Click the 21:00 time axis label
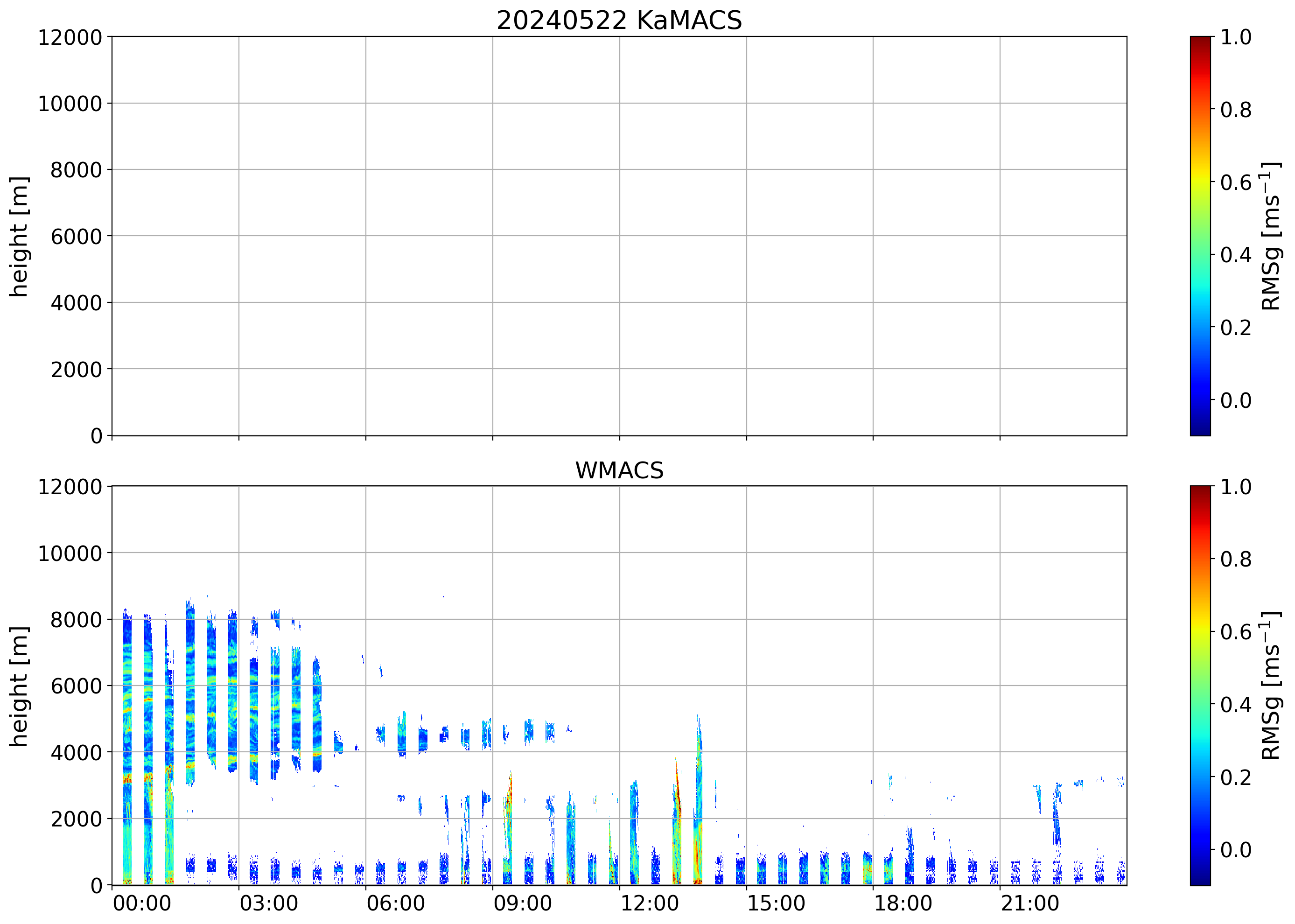This screenshot has height=924, width=1295. pyautogui.click(x=1030, y=903)
